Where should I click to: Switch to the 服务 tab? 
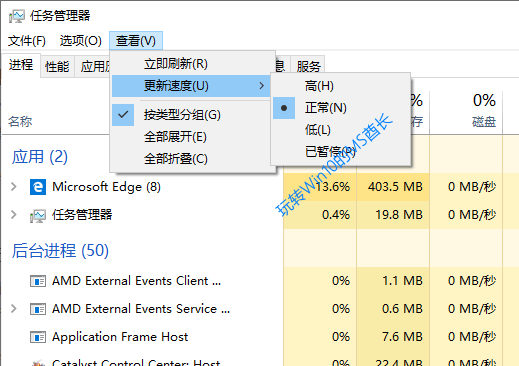308,66
